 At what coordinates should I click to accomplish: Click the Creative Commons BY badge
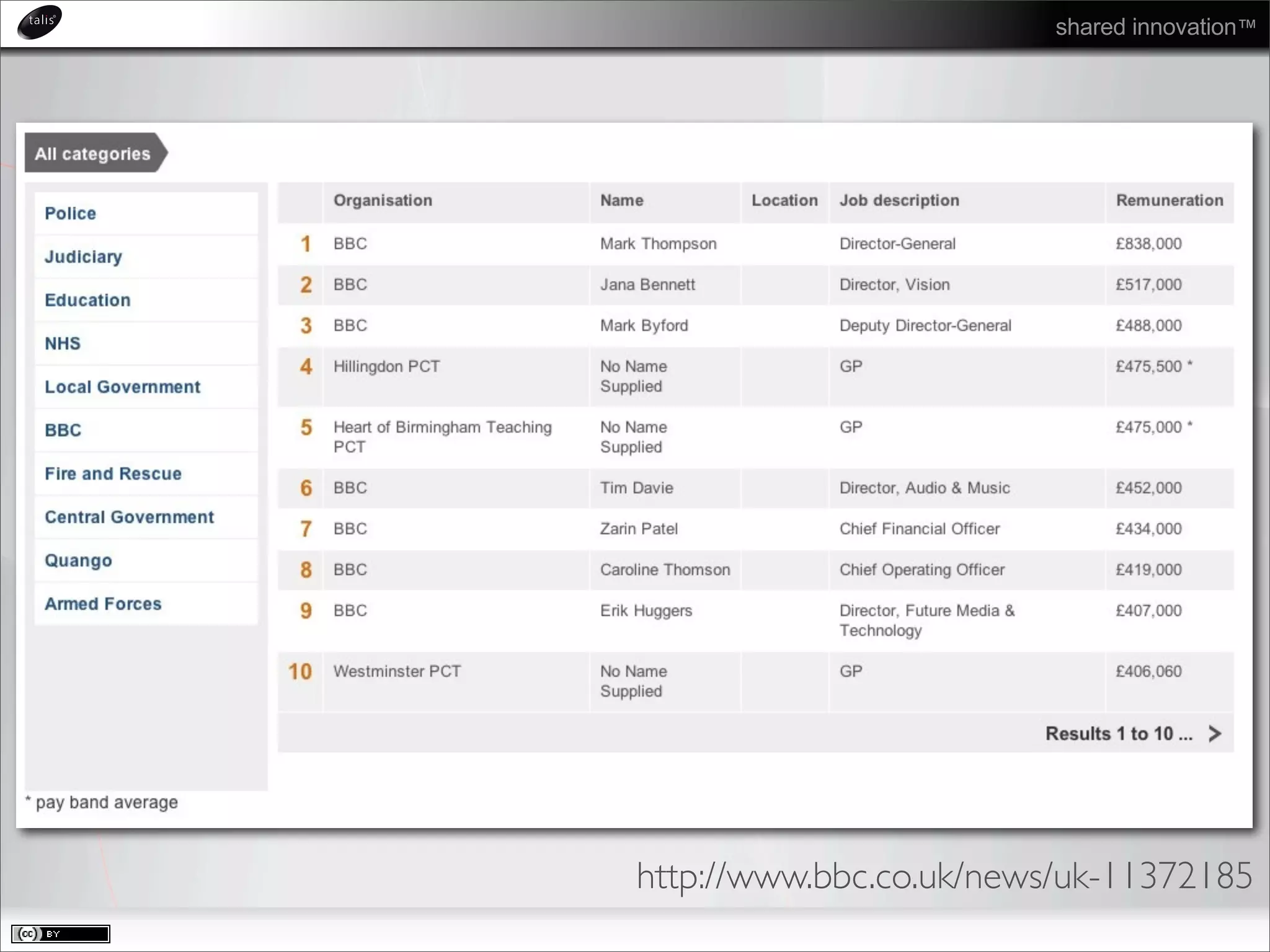click(60, 934)
